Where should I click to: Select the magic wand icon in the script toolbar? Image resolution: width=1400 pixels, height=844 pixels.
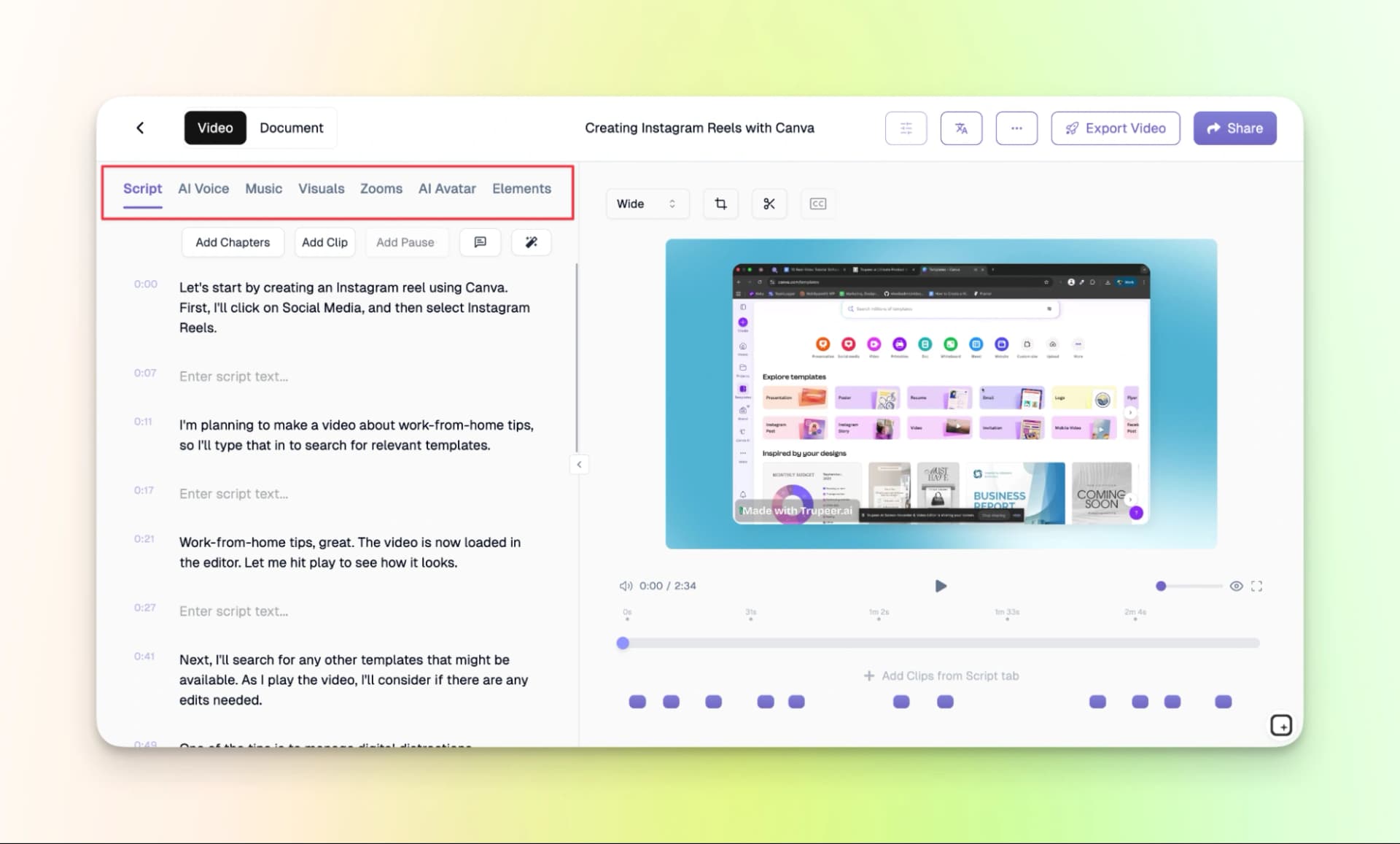click(x=531, y=242)
